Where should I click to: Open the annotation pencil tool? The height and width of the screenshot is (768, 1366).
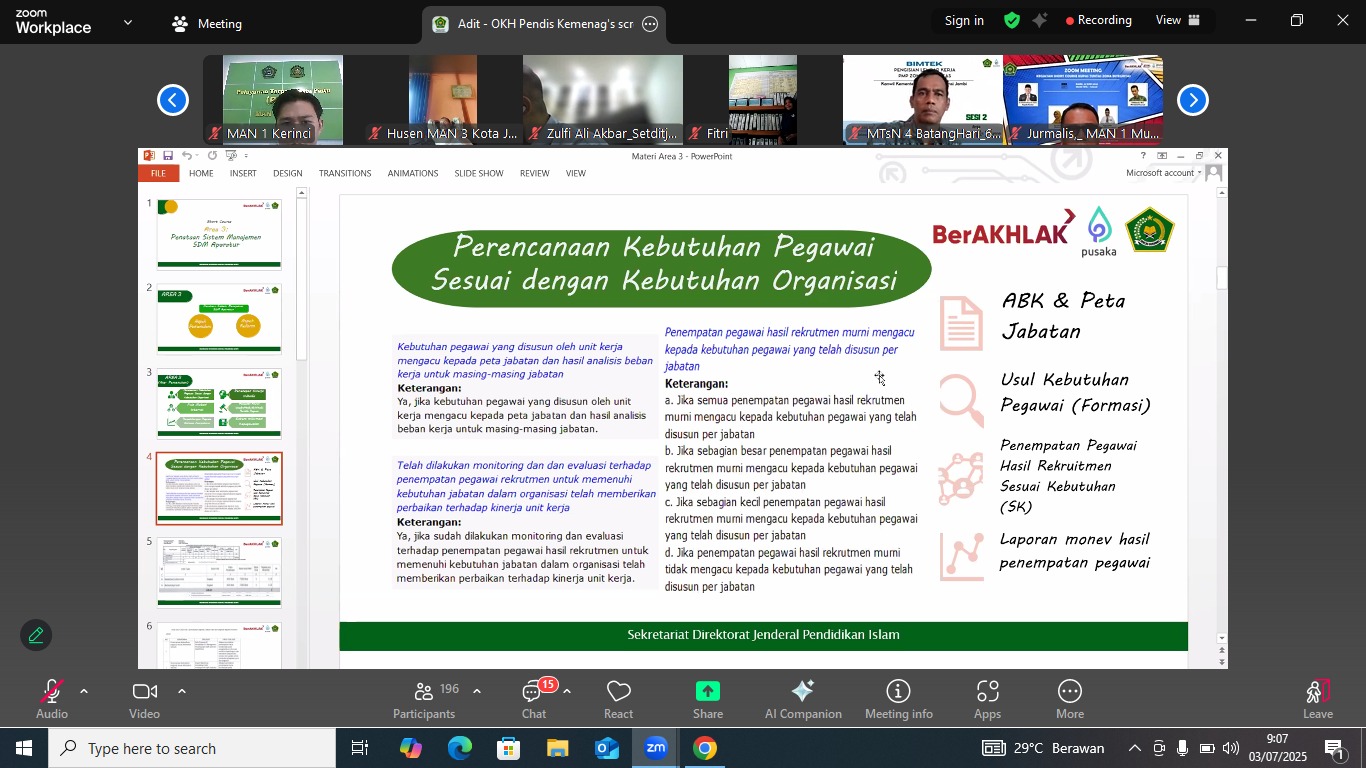coord(36,636)
